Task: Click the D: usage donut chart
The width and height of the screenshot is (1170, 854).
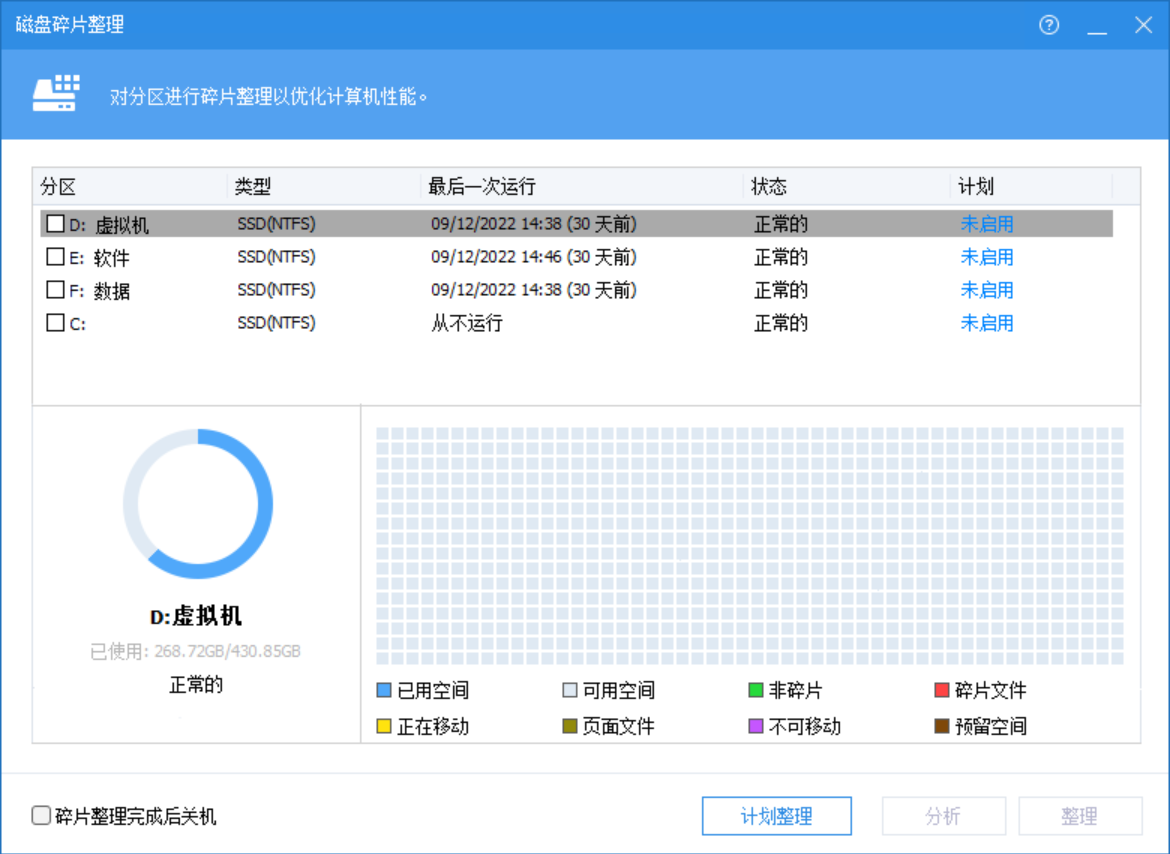Action: [198, 503]
